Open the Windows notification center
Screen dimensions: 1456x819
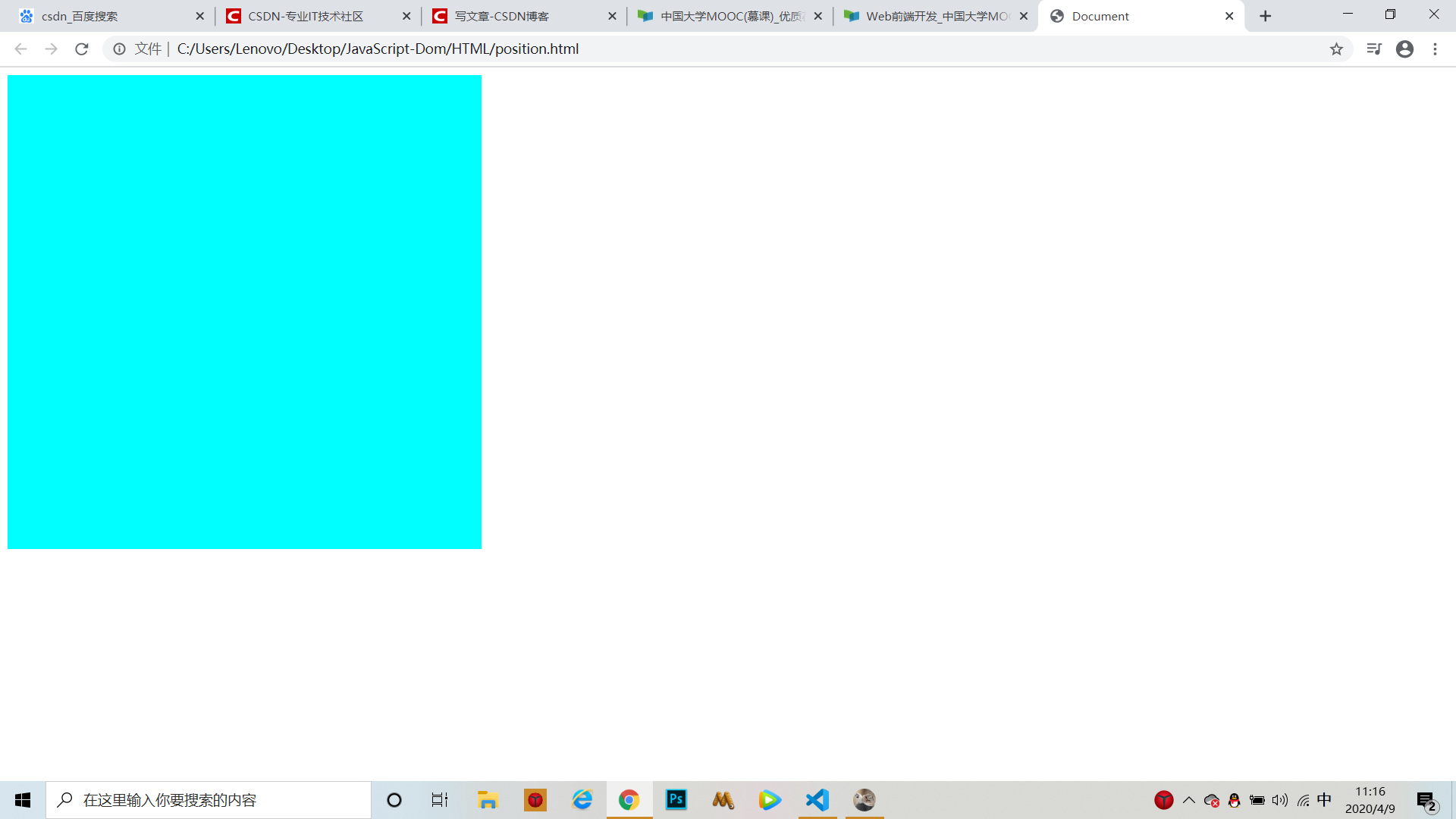coord(1426,801)
